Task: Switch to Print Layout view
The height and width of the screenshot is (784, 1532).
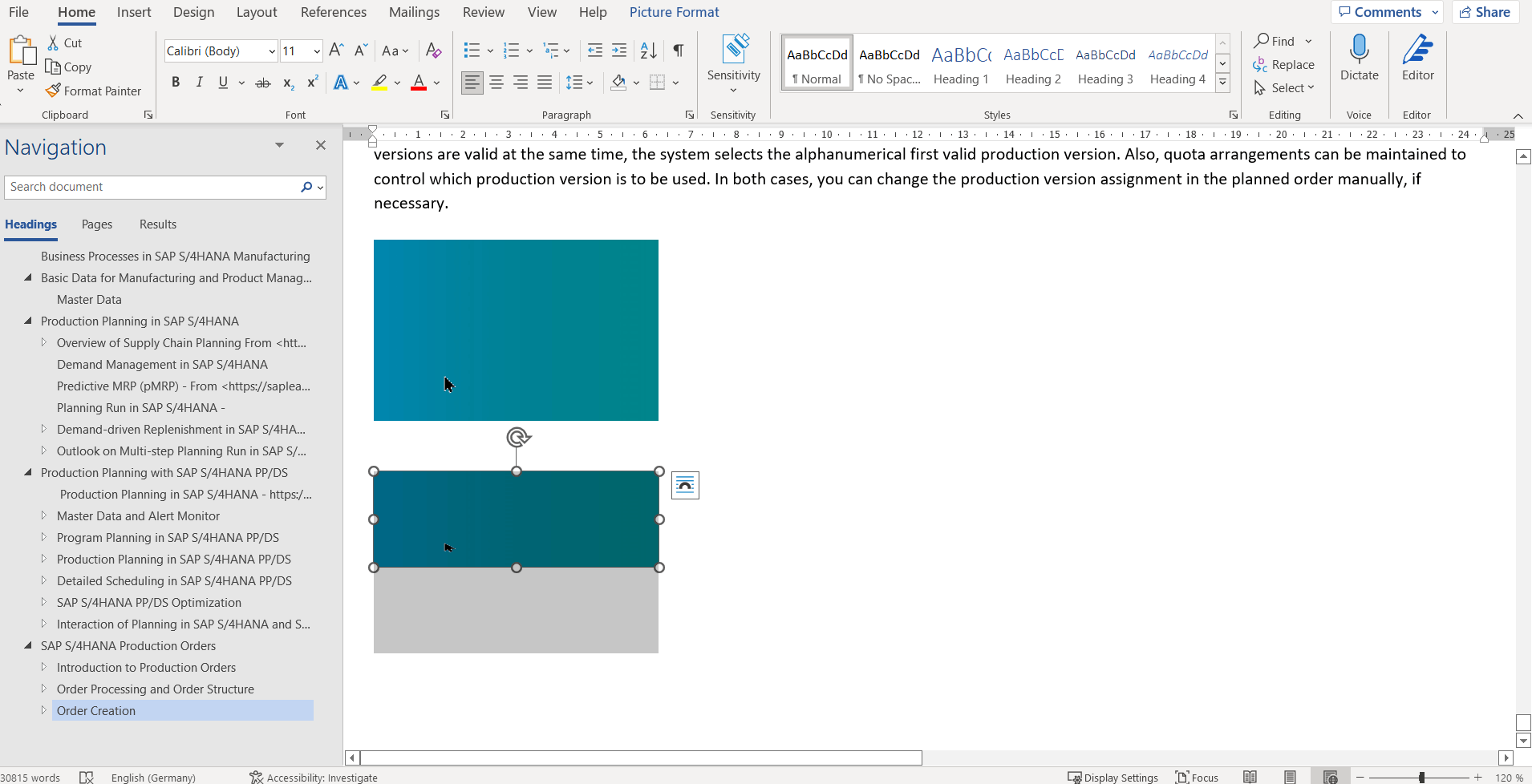Action: point(1290,777)
